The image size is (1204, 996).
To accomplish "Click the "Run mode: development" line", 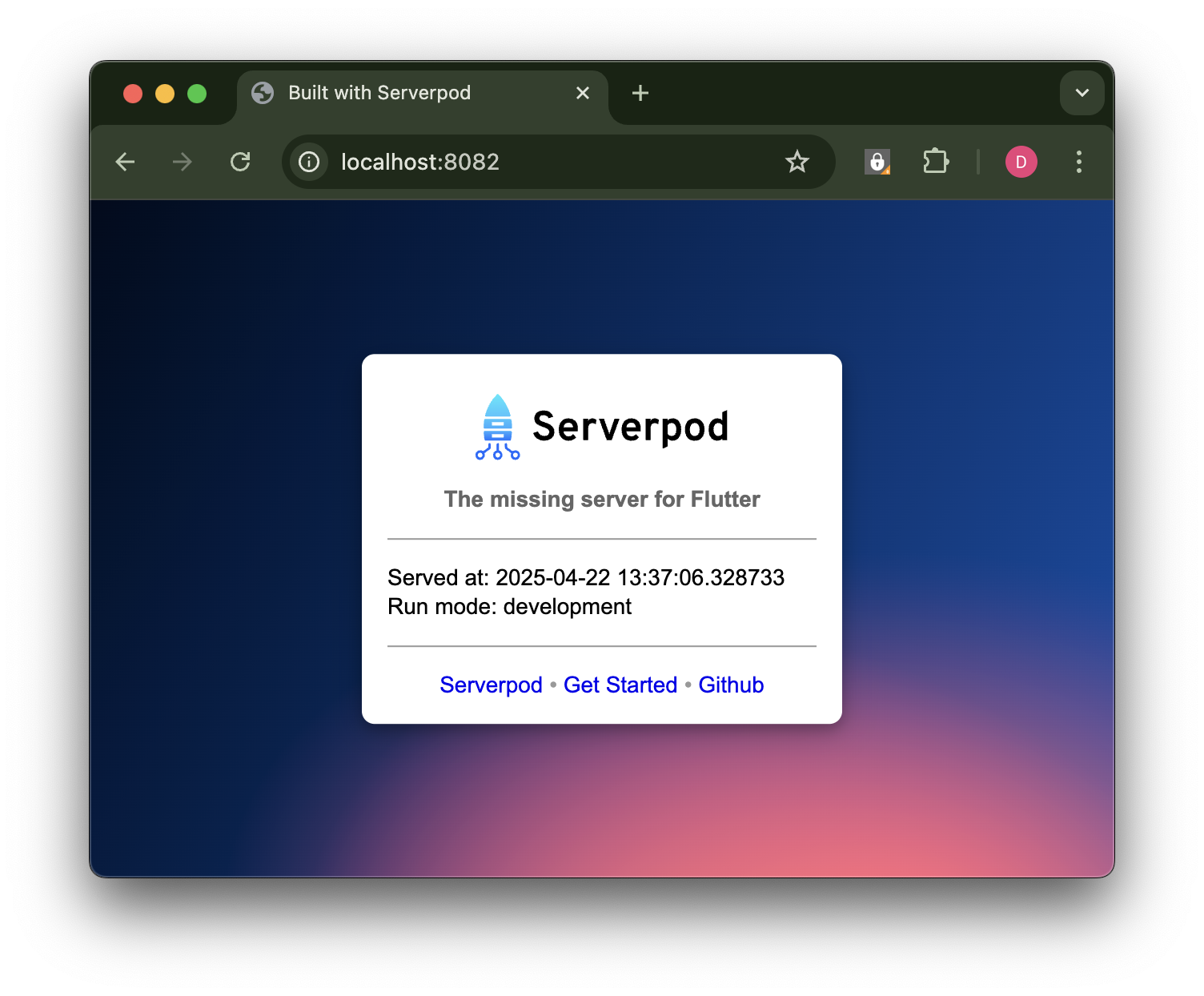I will tap(509, 607).
